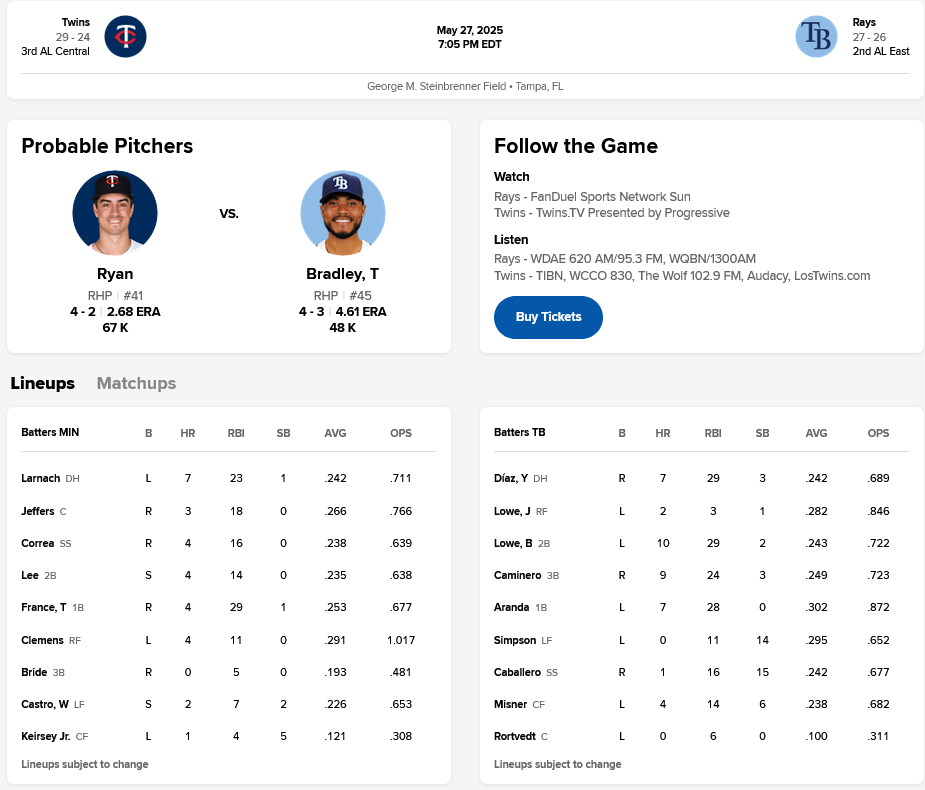Open pitcher Ryan's headshot photo
Screen dimensions: 925x790
click(x=115, y=213)
